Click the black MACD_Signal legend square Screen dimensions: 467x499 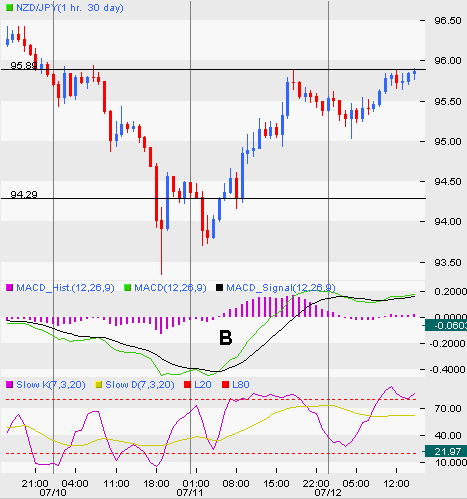220,287
